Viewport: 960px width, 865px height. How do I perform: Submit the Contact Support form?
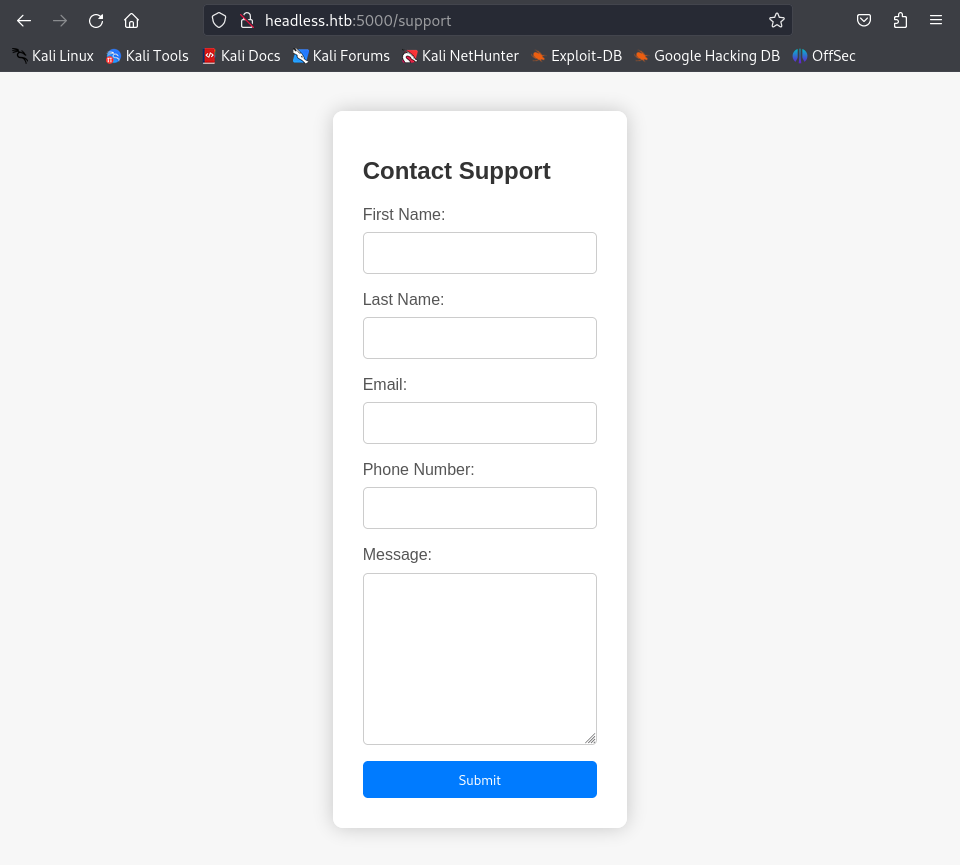click(x=479, y=779)
